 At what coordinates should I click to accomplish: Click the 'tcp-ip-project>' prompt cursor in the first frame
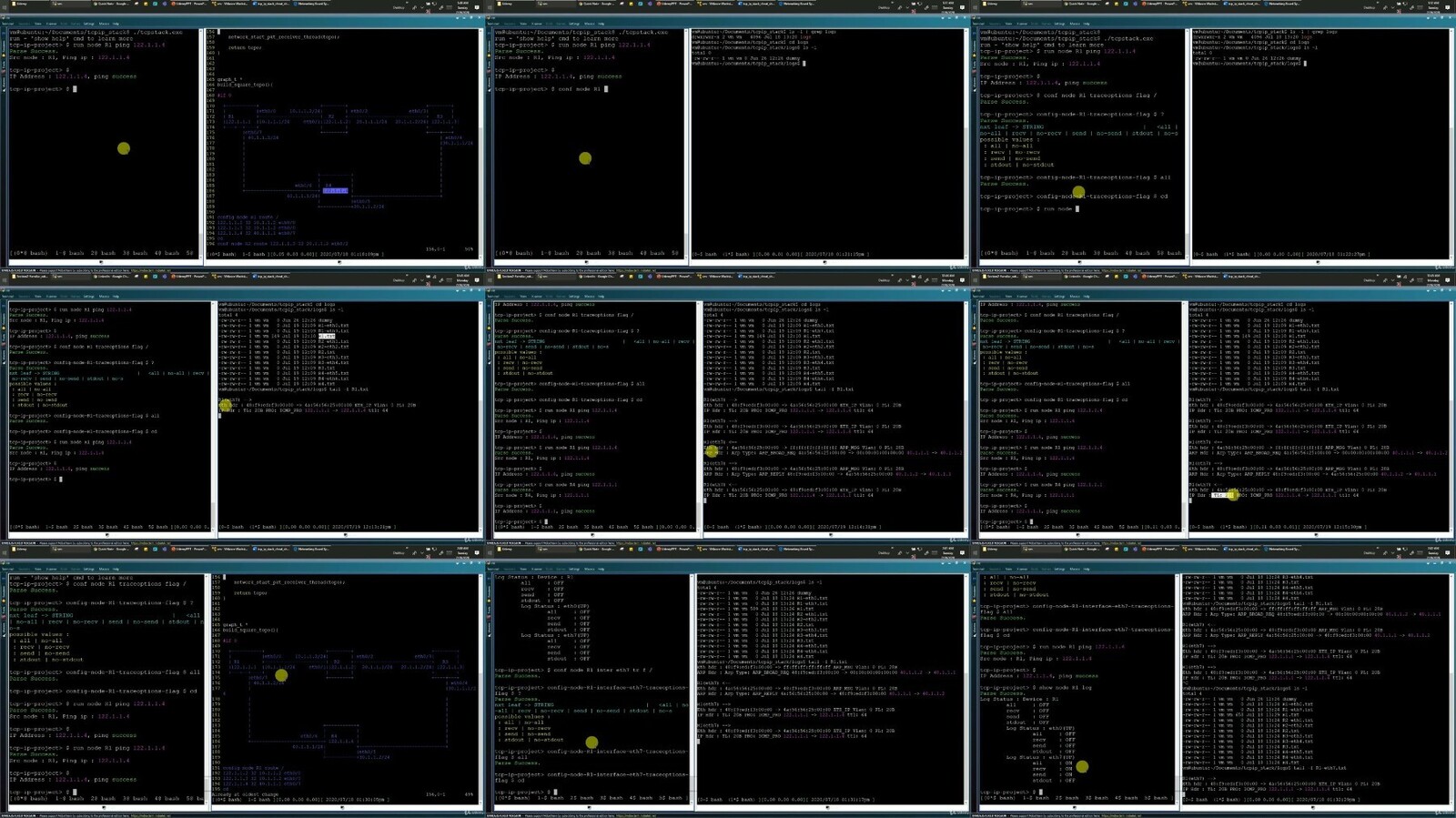point(75,89)
